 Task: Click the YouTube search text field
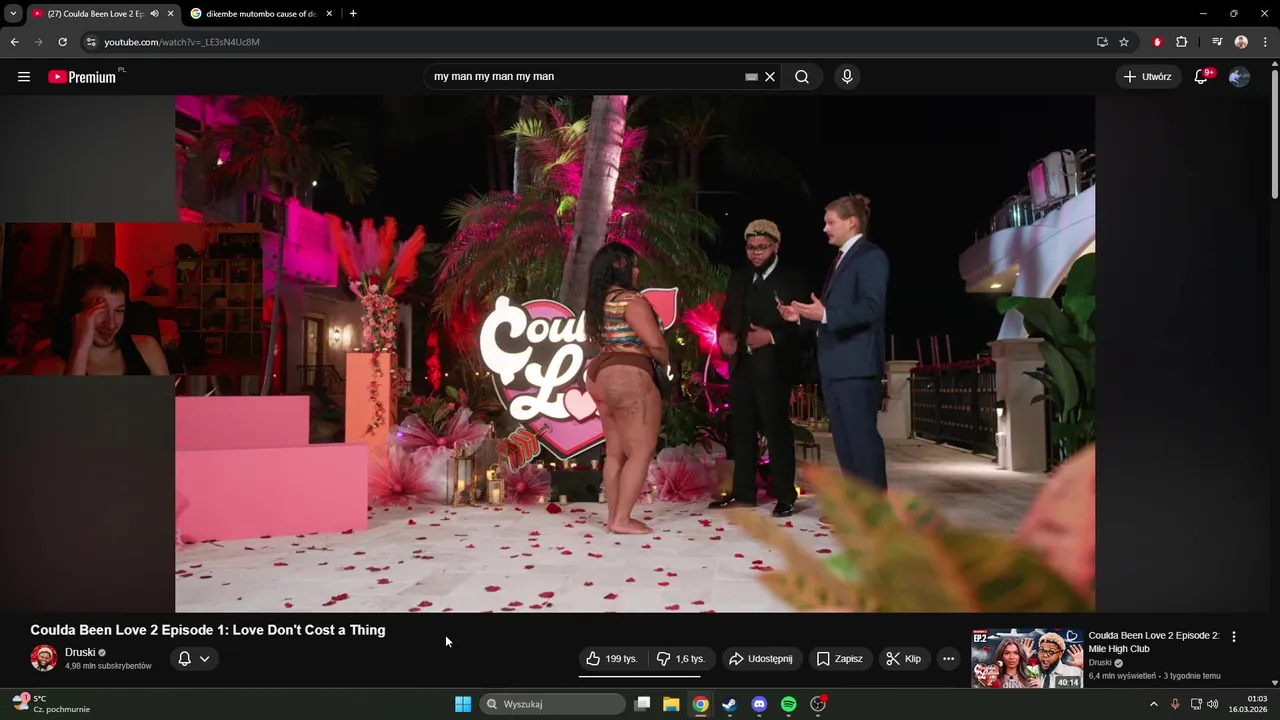[585, 77]
